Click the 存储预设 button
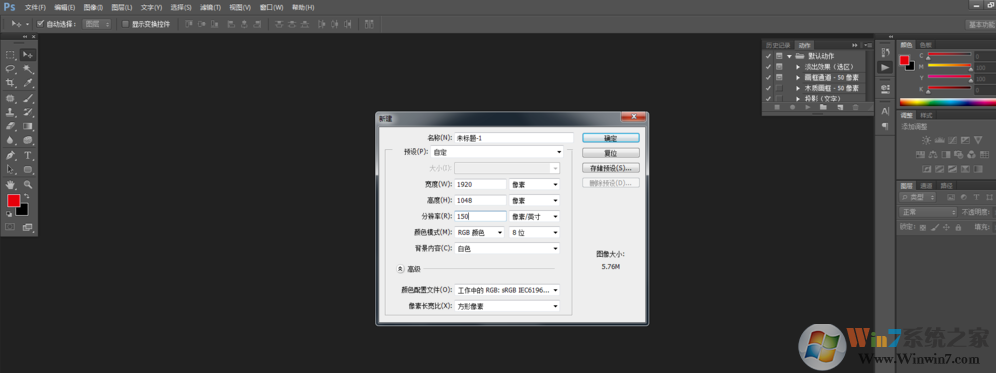Screen dimensions: 996x373 click(x=610, y=168)
